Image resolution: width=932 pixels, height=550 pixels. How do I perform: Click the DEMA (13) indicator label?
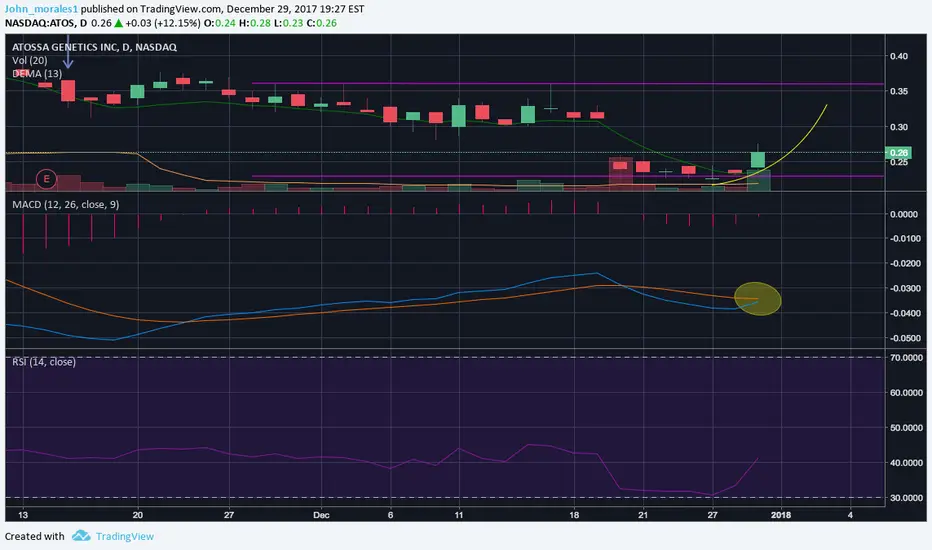point(37,74)
